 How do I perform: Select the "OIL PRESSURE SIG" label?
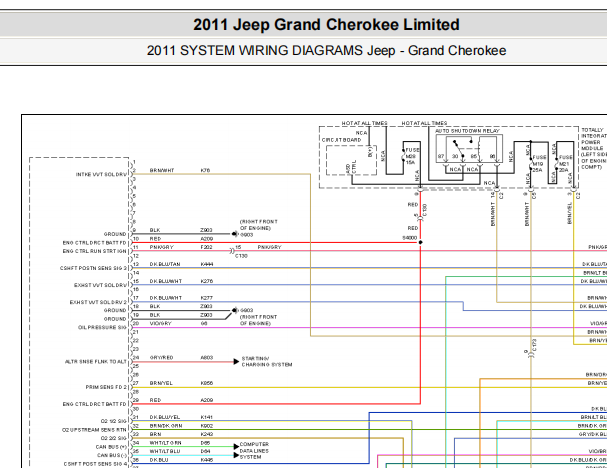[x=102, y=327]
